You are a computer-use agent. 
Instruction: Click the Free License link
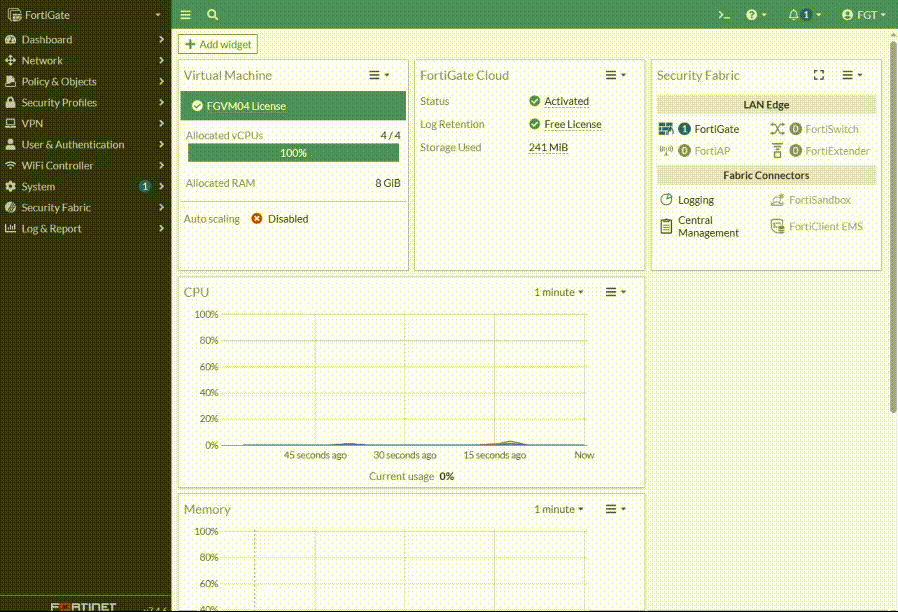pyautogui.click(x=572, y=125)
